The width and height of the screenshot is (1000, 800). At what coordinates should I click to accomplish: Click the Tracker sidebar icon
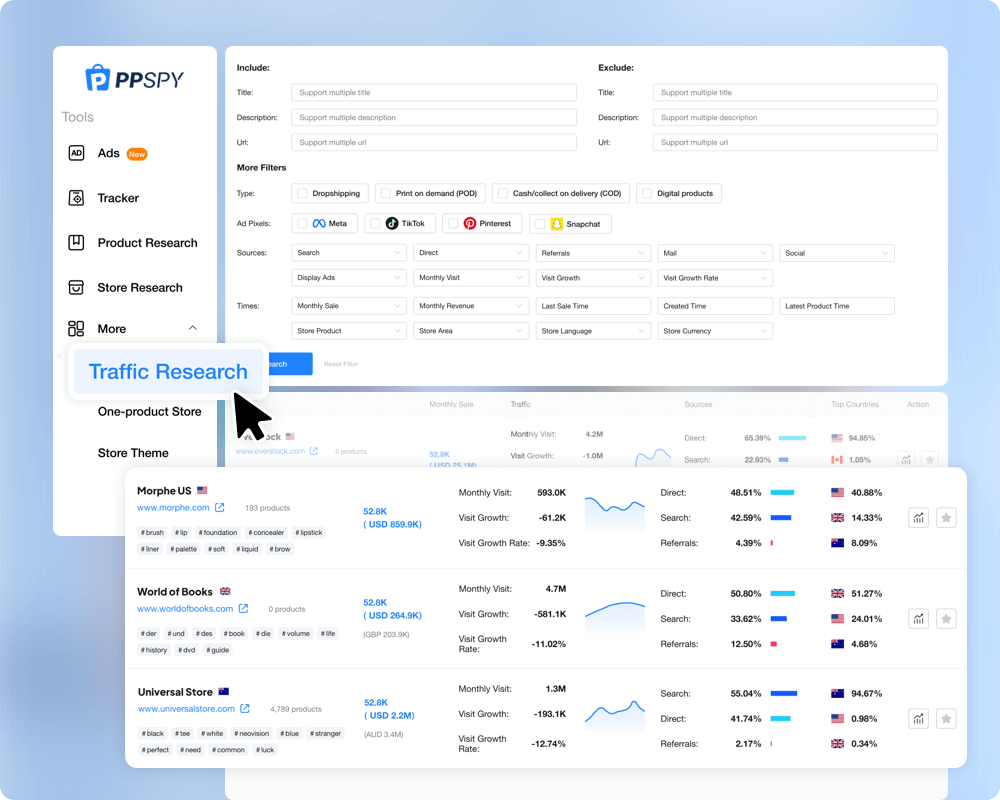pos(77,198)
